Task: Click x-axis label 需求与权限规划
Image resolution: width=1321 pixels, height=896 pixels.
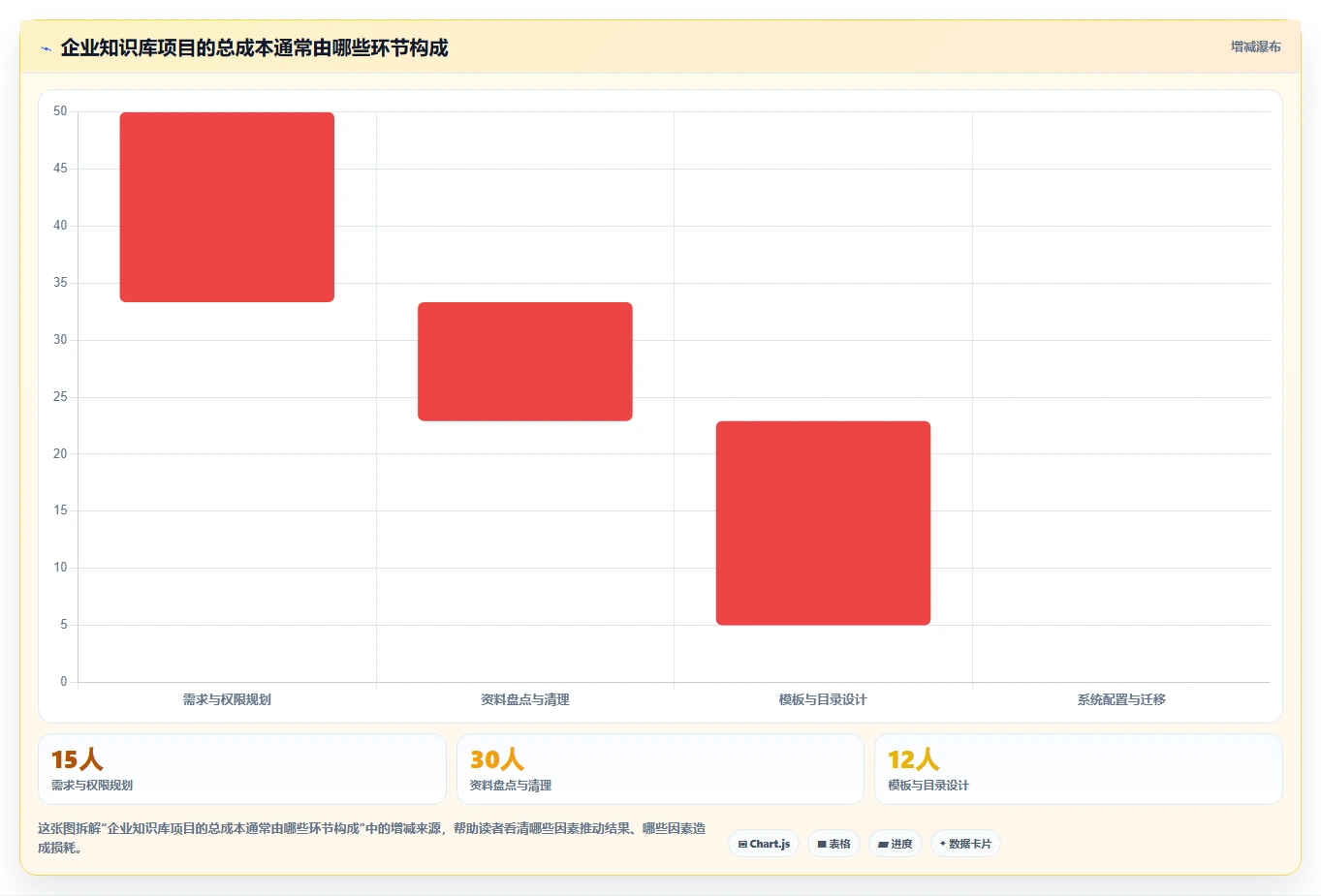Action: (227, 699)
